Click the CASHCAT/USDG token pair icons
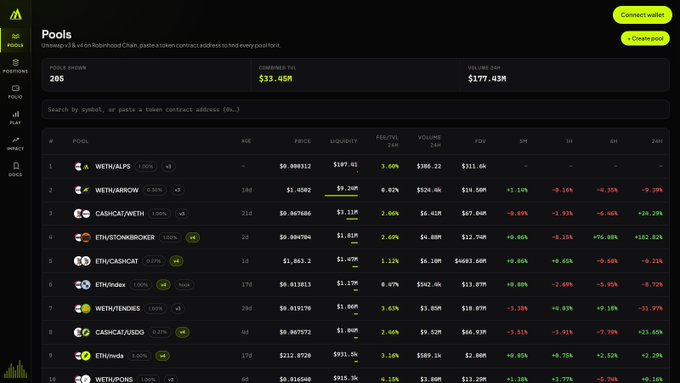The width and height of the screenshot is (680, 383). 82,332
